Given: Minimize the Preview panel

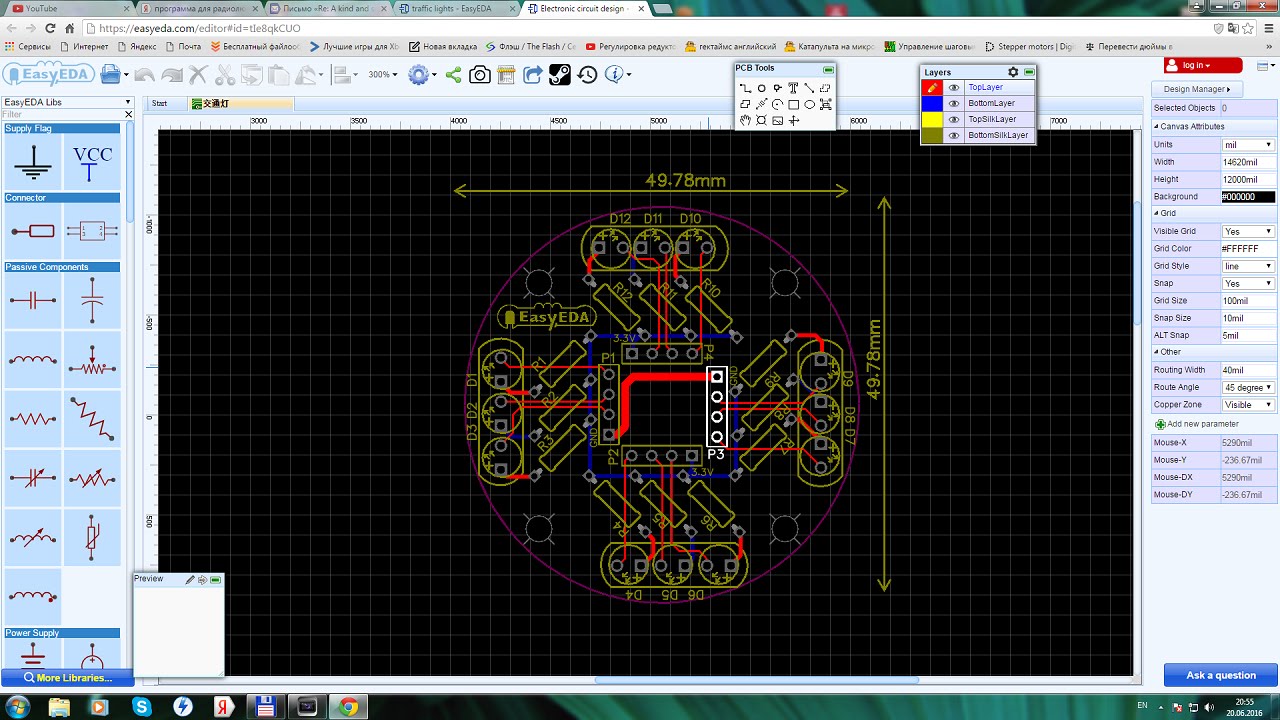Looking at the screenshot, I should [215, 580].
